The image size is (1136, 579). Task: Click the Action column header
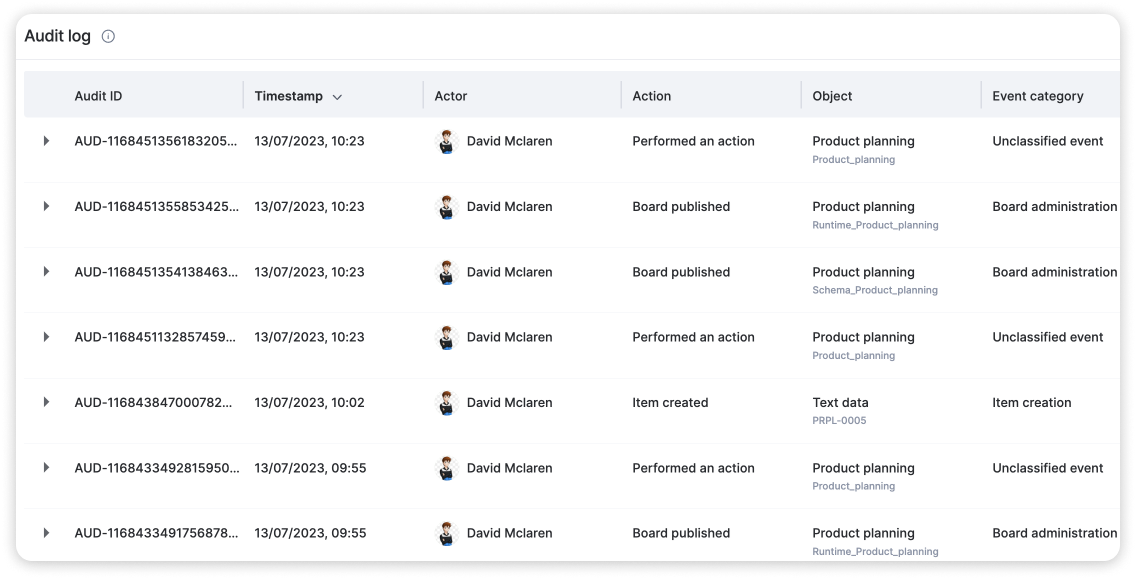652,96
